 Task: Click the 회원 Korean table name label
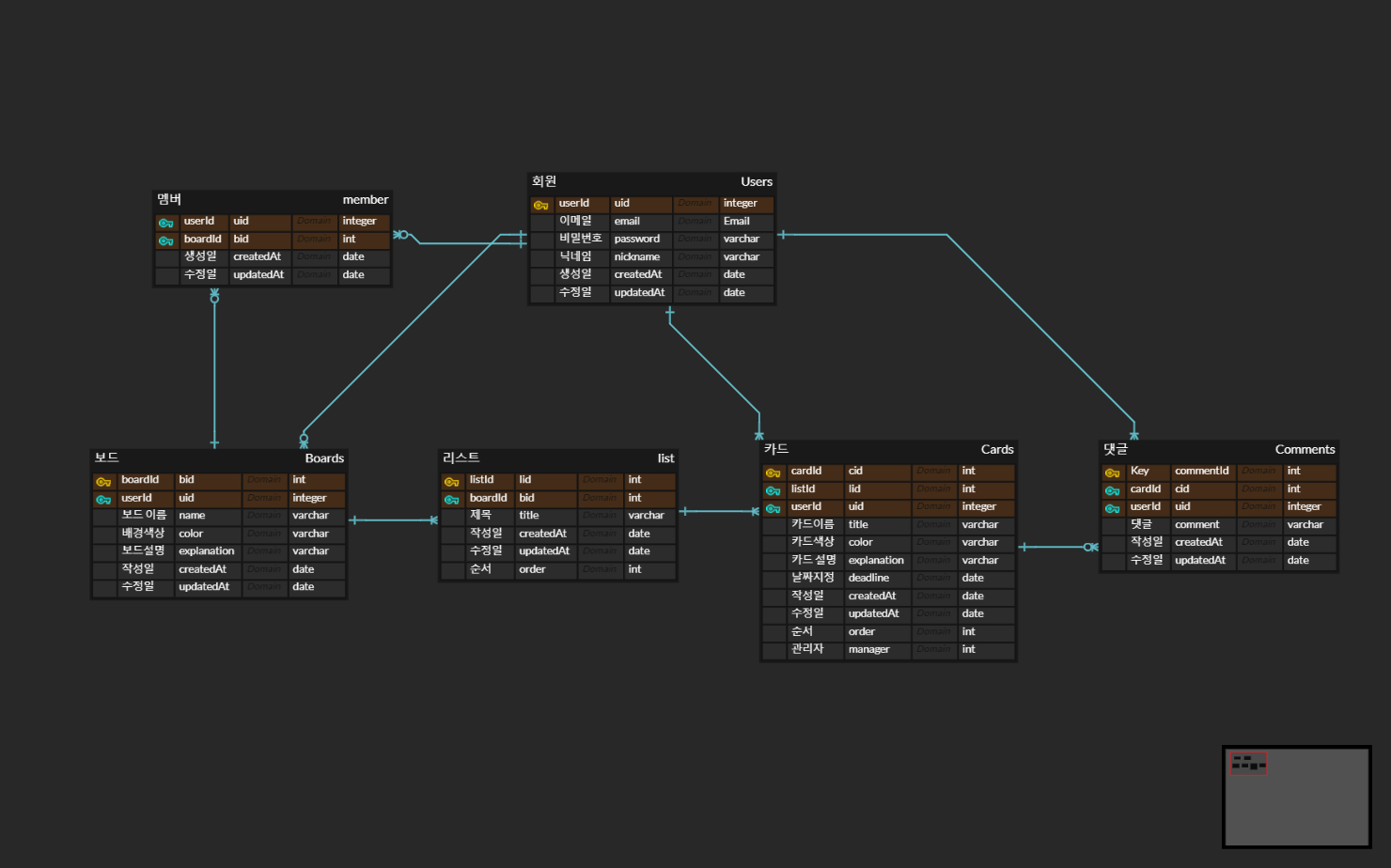pyautogui.click(x=544, y=181)
